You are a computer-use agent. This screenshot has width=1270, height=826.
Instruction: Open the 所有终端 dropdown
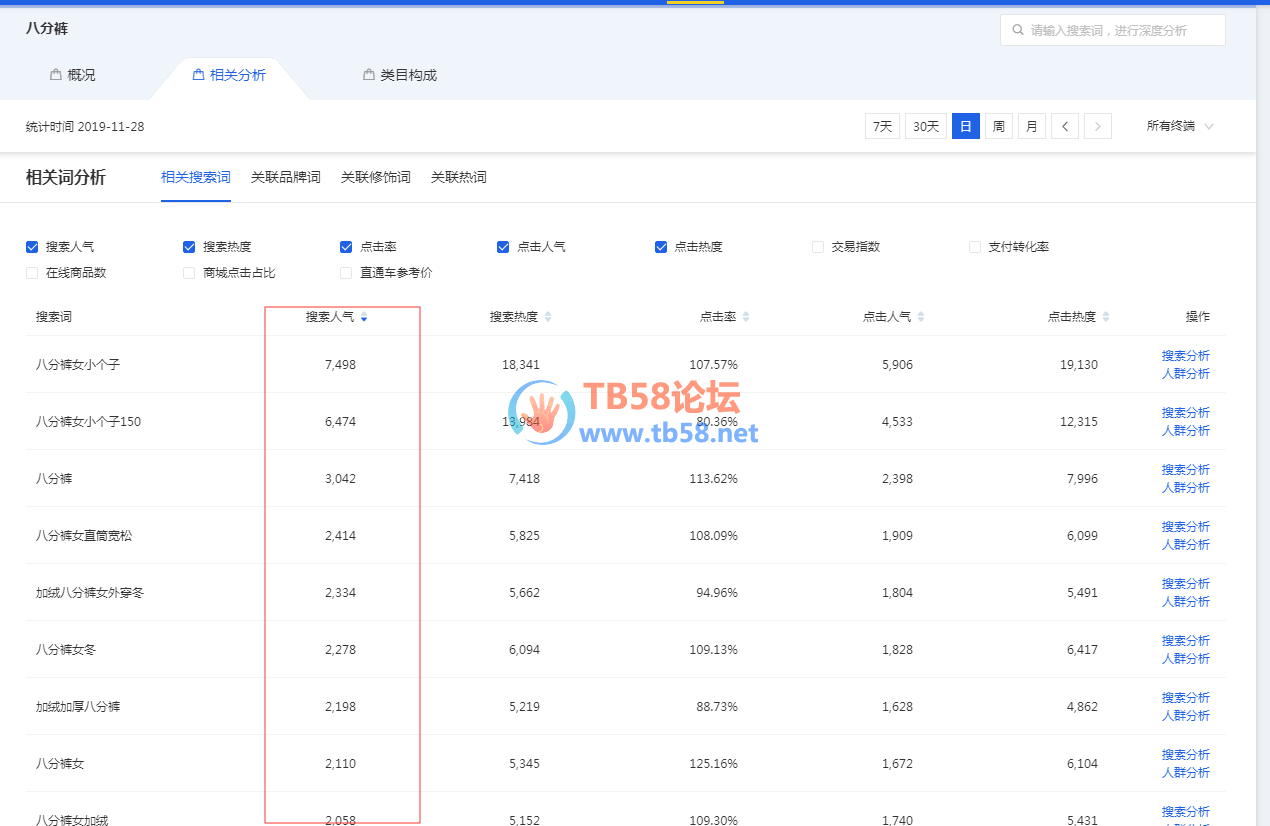click(1179, 126)
